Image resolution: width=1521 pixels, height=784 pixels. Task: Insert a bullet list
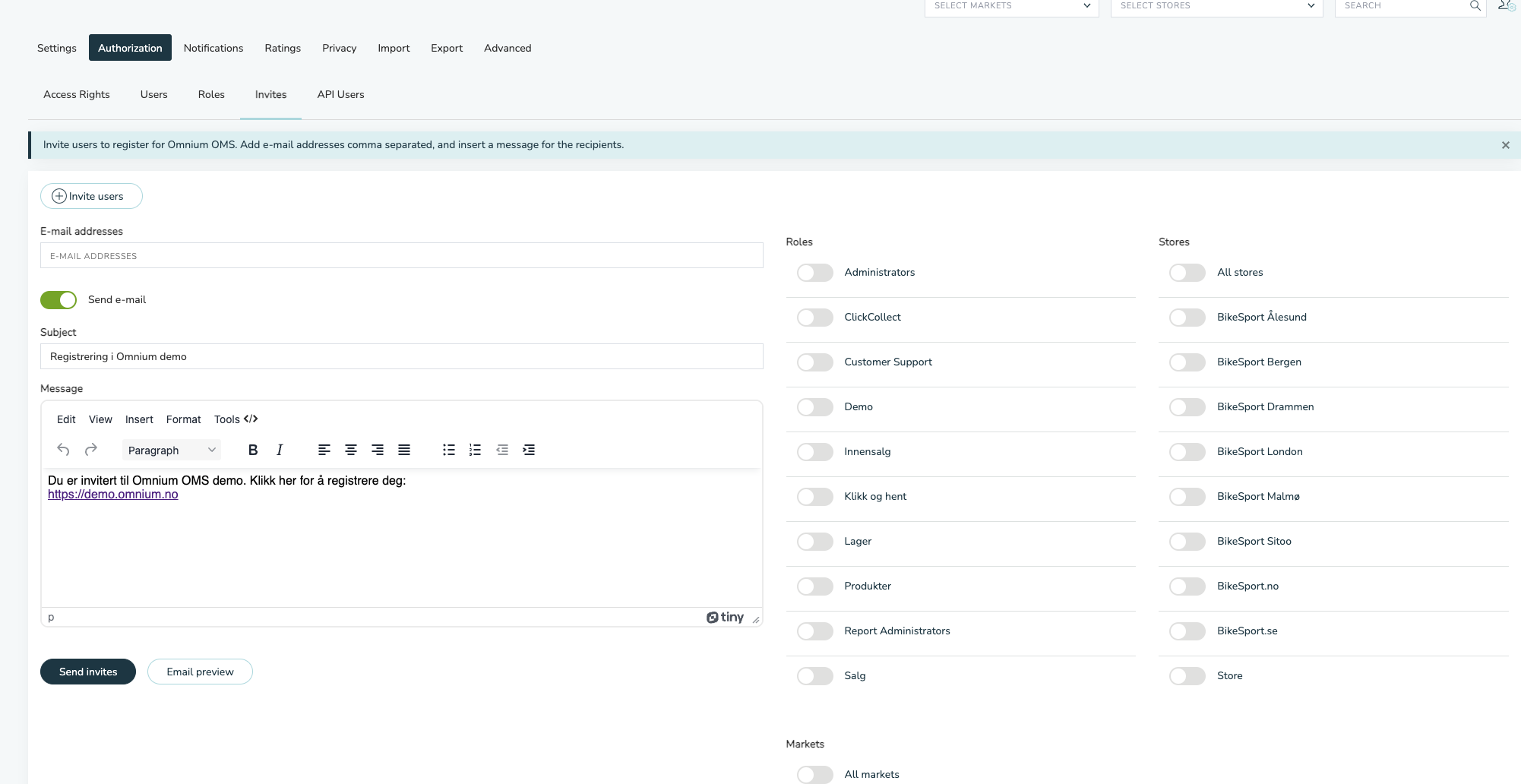(x=449, y=450)
